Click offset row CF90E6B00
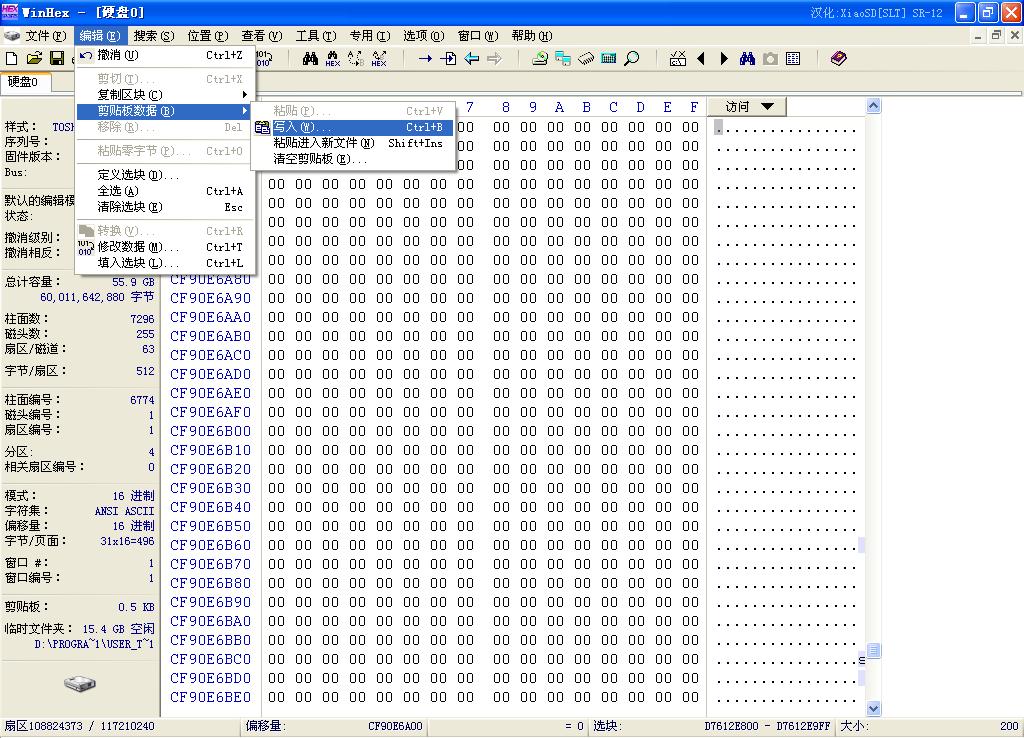 click(x=210, y=431)
